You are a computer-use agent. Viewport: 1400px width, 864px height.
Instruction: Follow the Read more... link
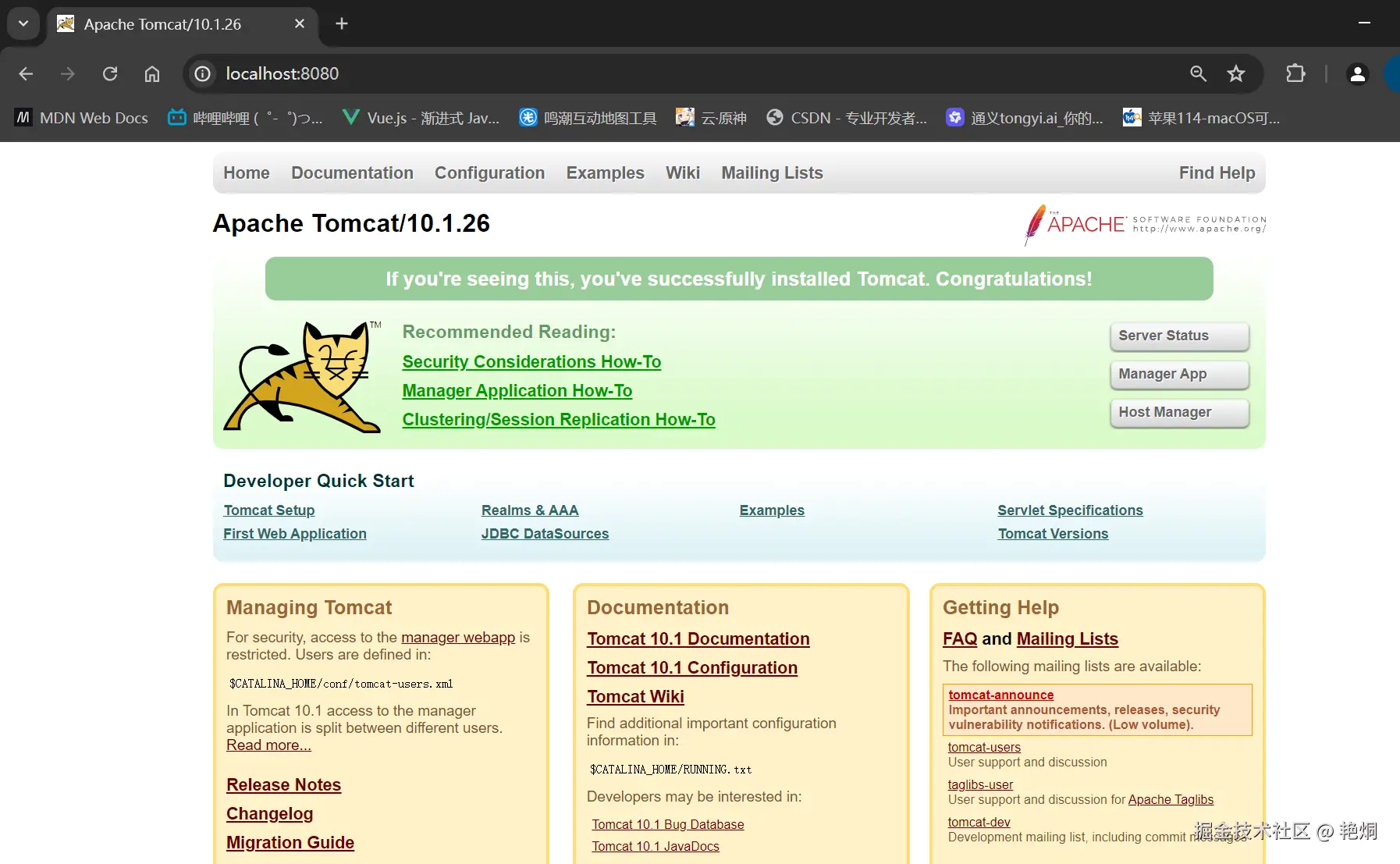(268, 745)
